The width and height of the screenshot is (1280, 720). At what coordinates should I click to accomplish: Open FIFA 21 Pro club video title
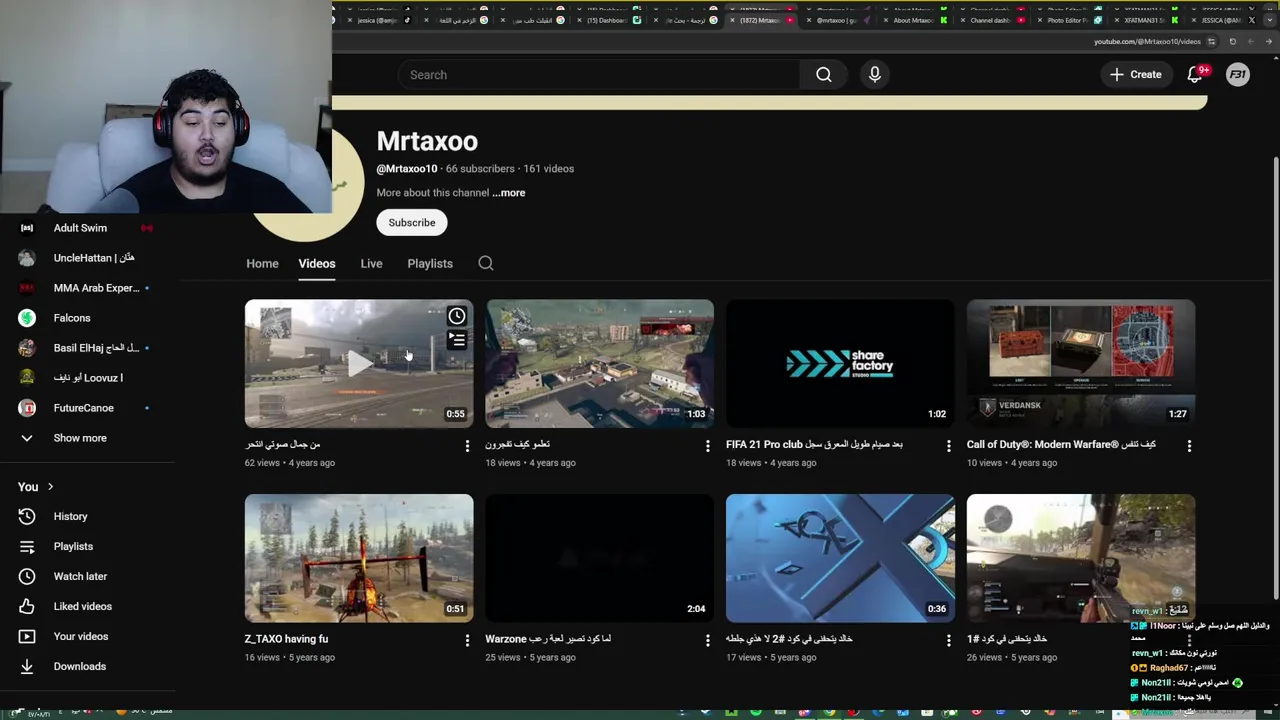[x=814, y=444]
